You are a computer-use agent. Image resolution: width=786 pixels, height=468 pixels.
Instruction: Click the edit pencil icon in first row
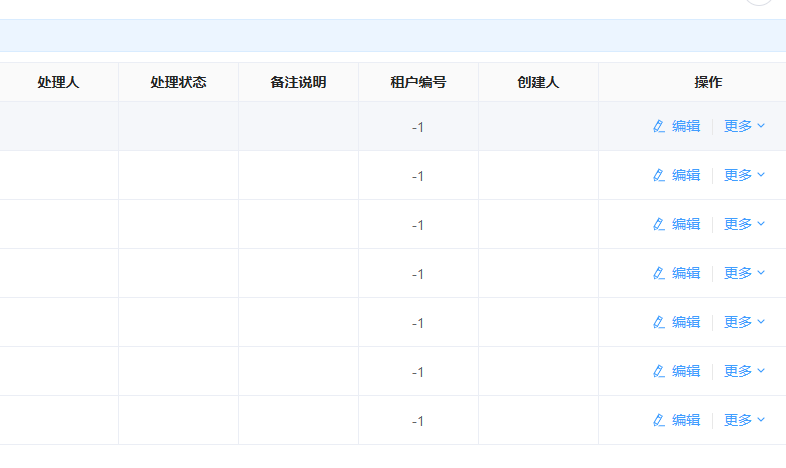[659, 126]
